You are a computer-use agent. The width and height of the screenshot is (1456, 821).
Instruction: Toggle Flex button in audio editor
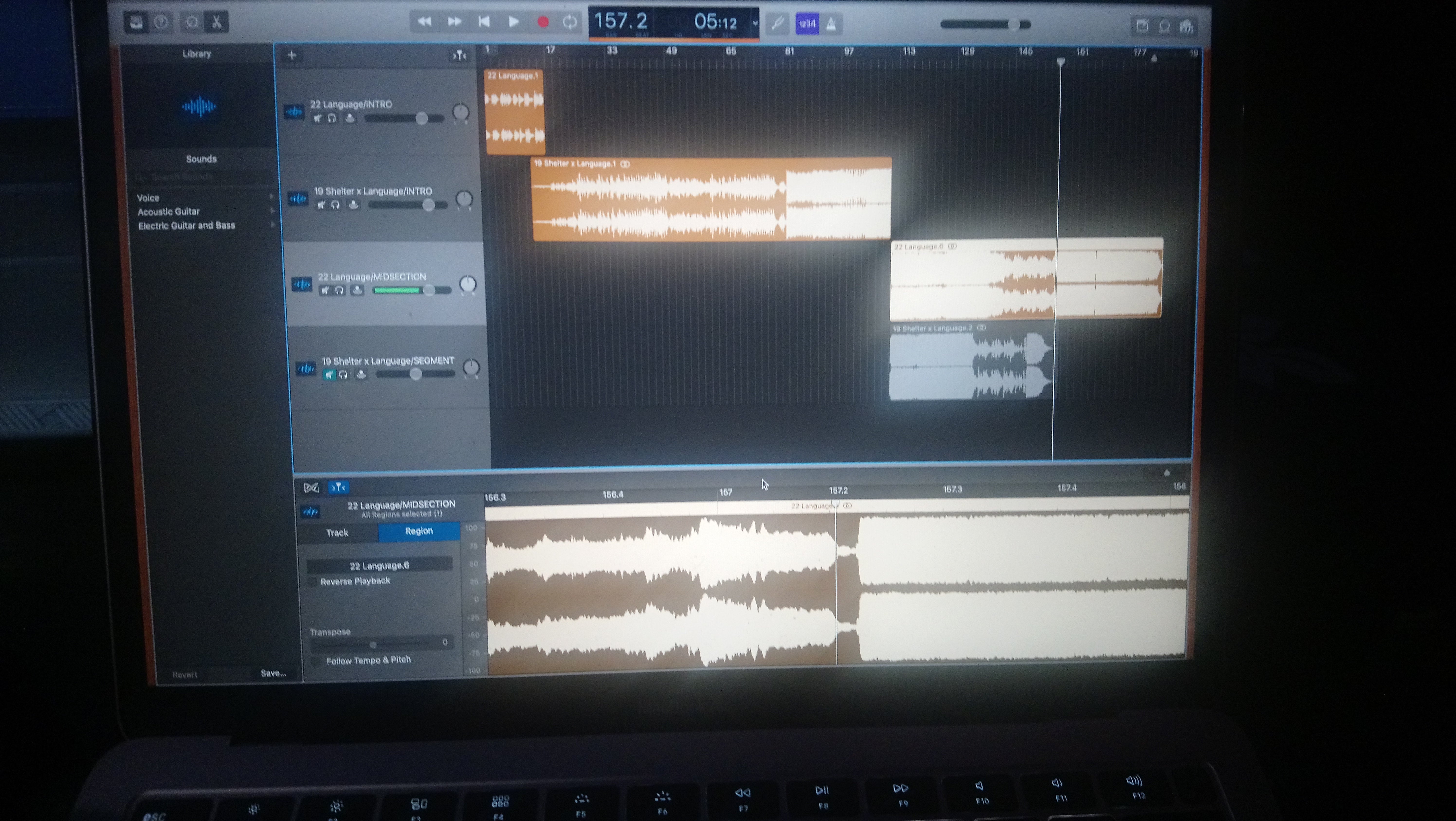coord(311,488)
